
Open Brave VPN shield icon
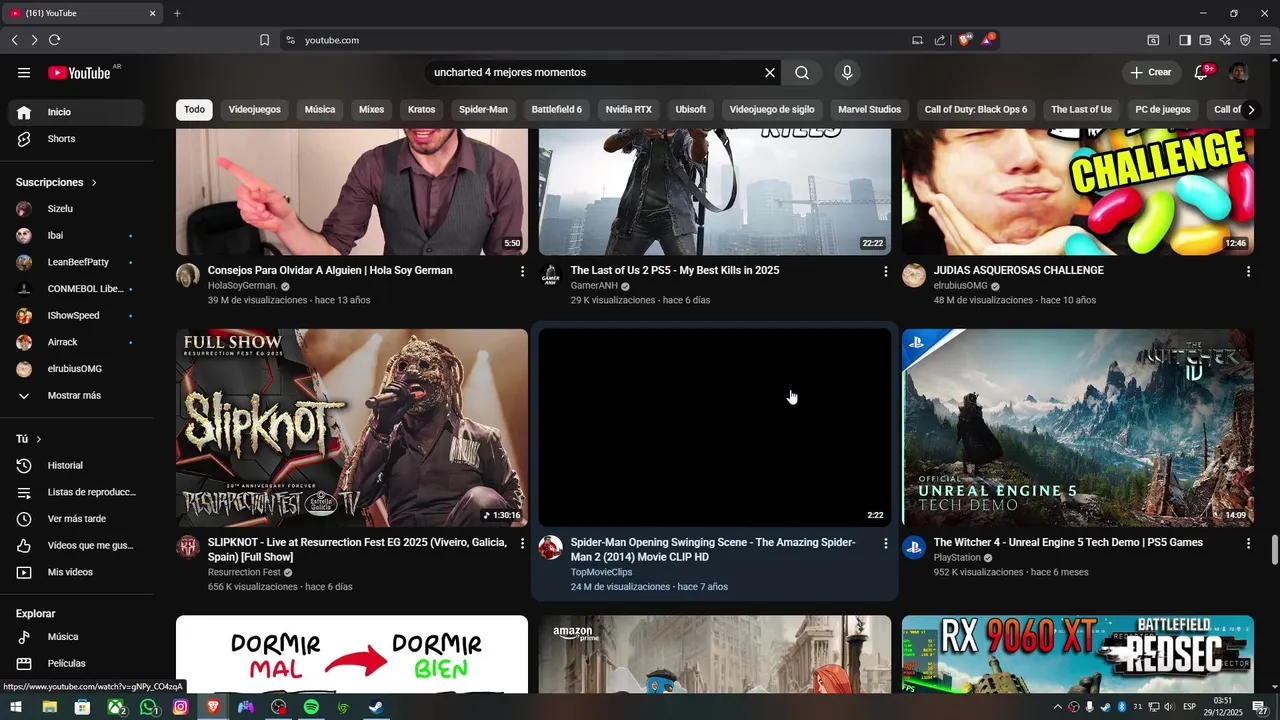tap(1245, 40)
